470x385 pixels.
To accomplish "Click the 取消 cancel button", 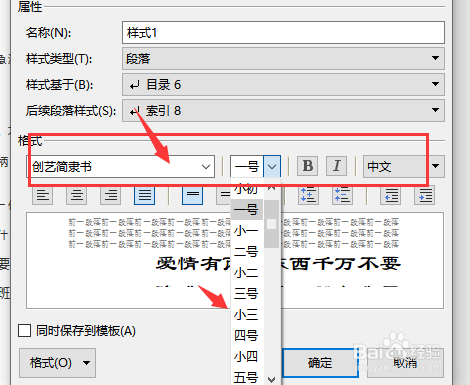I will coord(405,363).
